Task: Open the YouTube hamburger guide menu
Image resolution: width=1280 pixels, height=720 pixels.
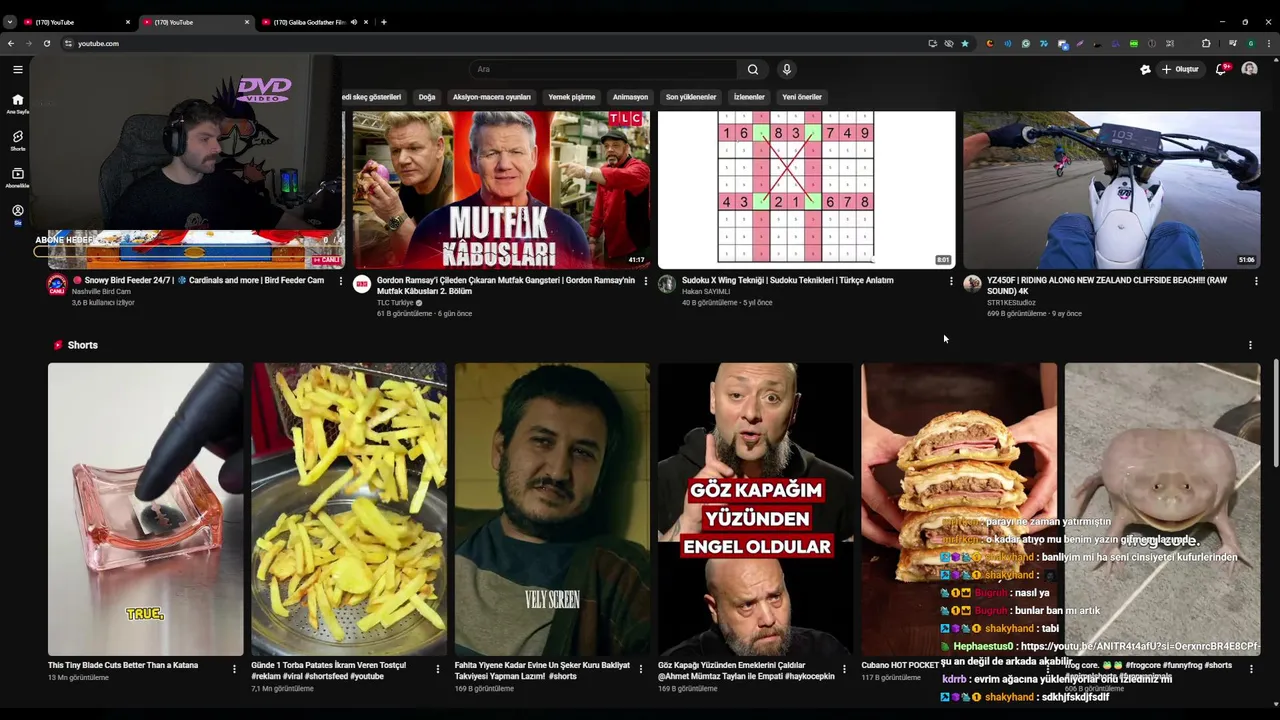Action: tap(17, 69)
